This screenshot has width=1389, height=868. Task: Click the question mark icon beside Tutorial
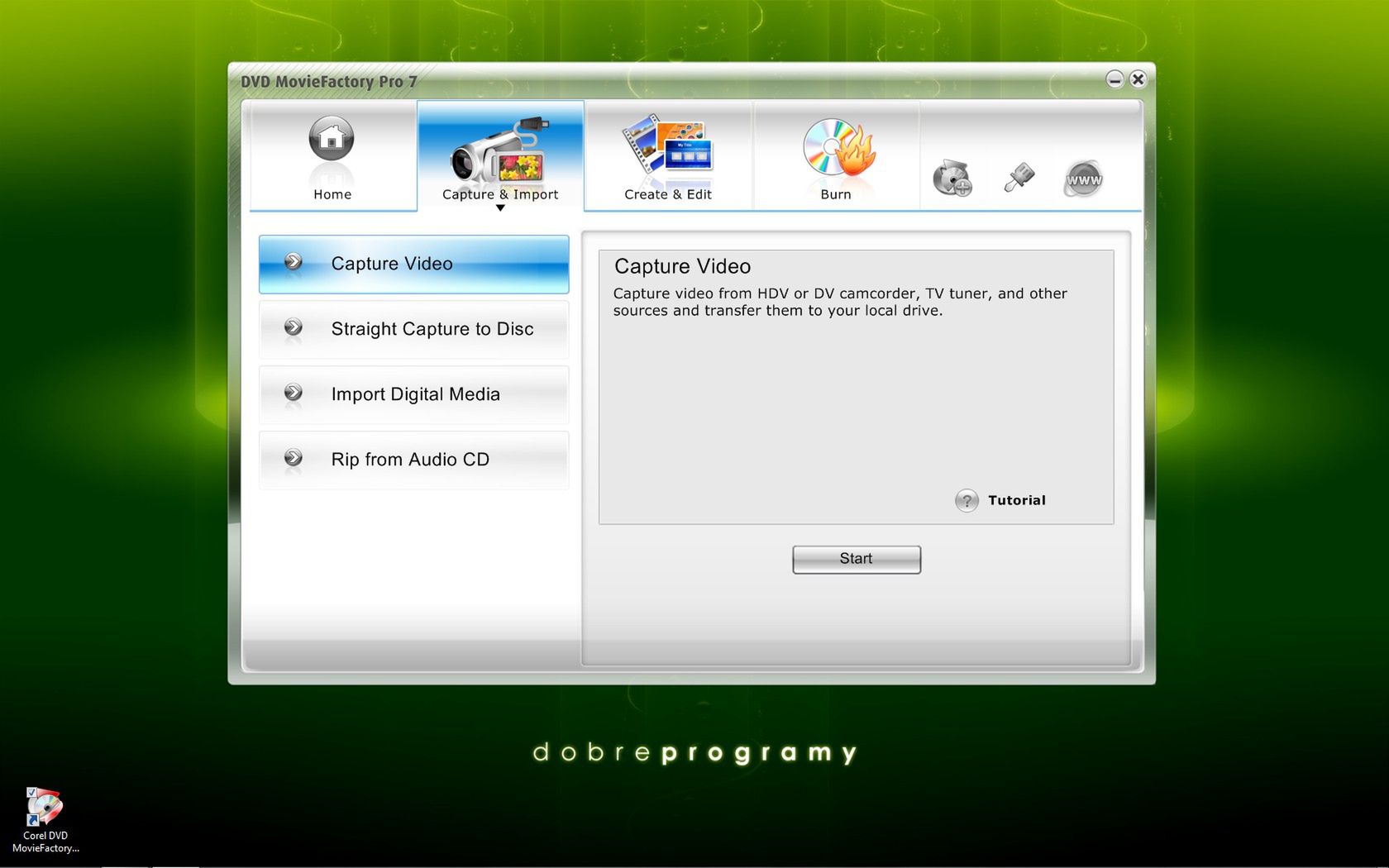tap(967, 500)
